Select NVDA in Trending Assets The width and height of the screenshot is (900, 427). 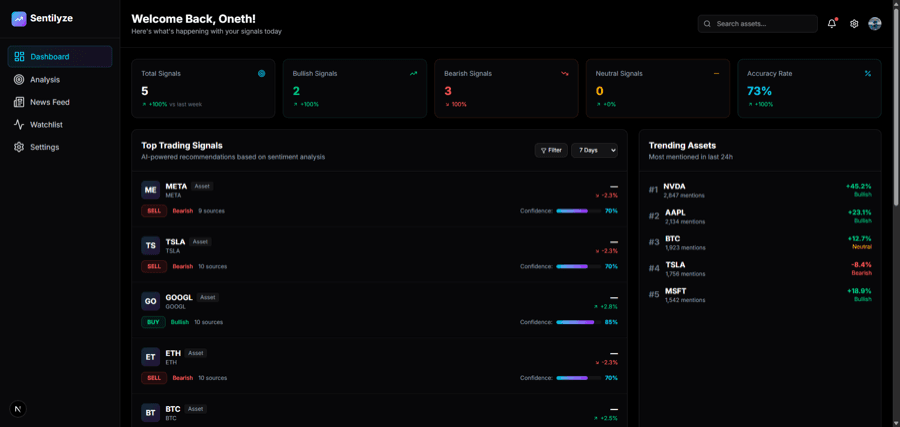(760, 190)
